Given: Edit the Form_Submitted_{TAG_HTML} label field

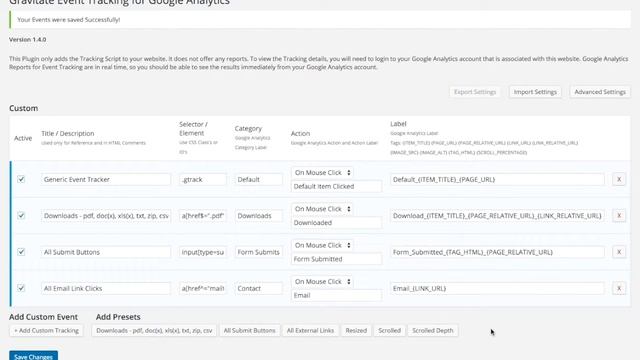Looking at the screenshot, I should [497, 252].
